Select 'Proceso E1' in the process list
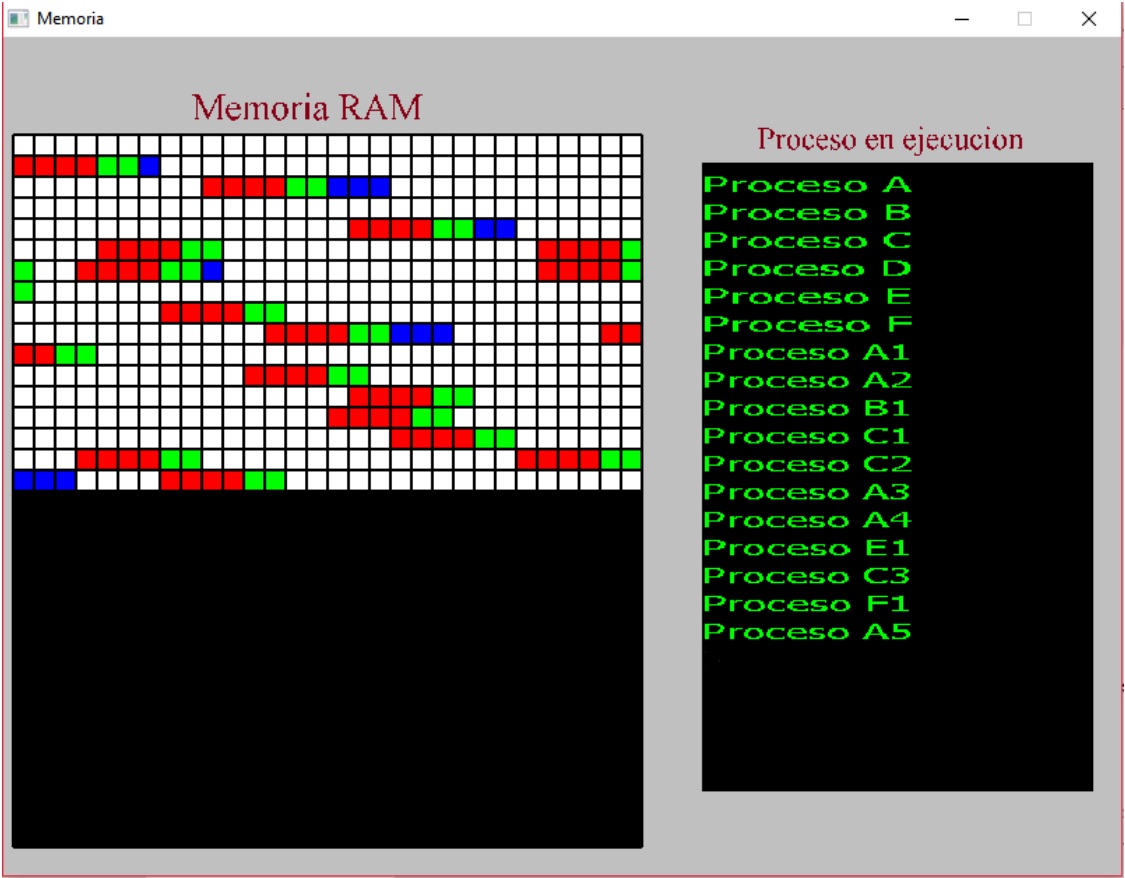 [x=807, y=548]
